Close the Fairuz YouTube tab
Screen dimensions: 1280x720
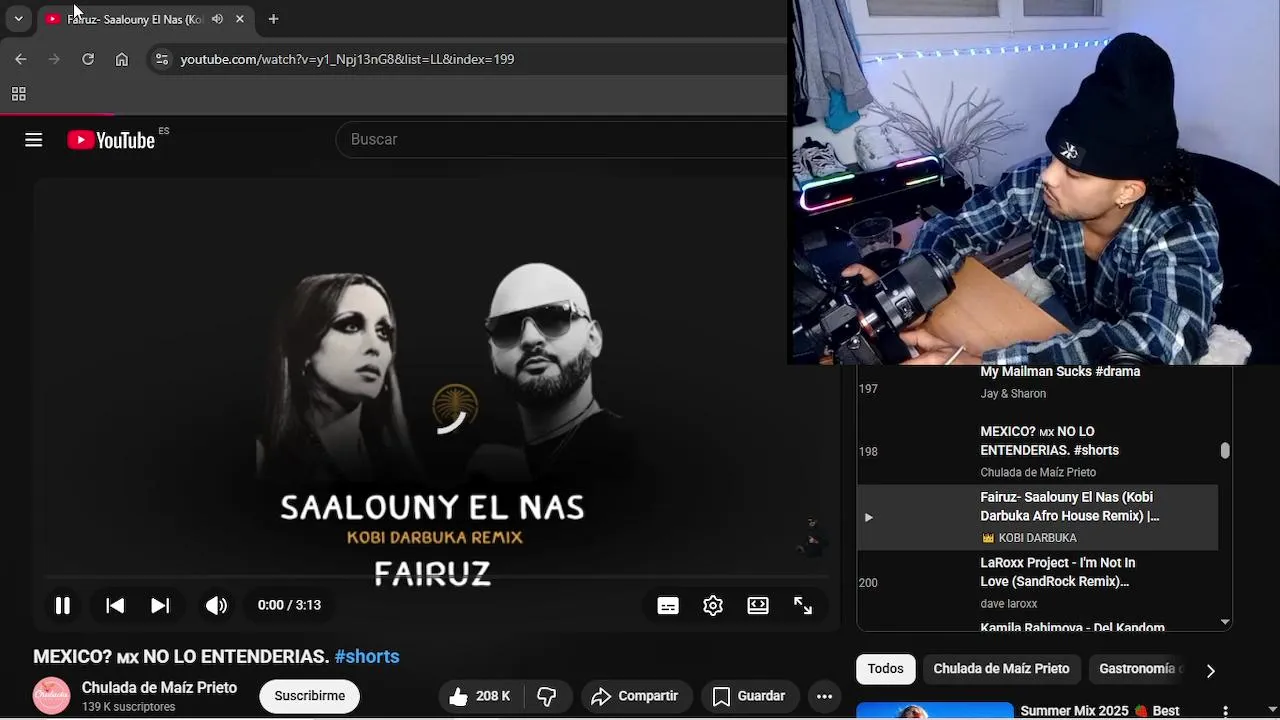(x=240, y=19)
